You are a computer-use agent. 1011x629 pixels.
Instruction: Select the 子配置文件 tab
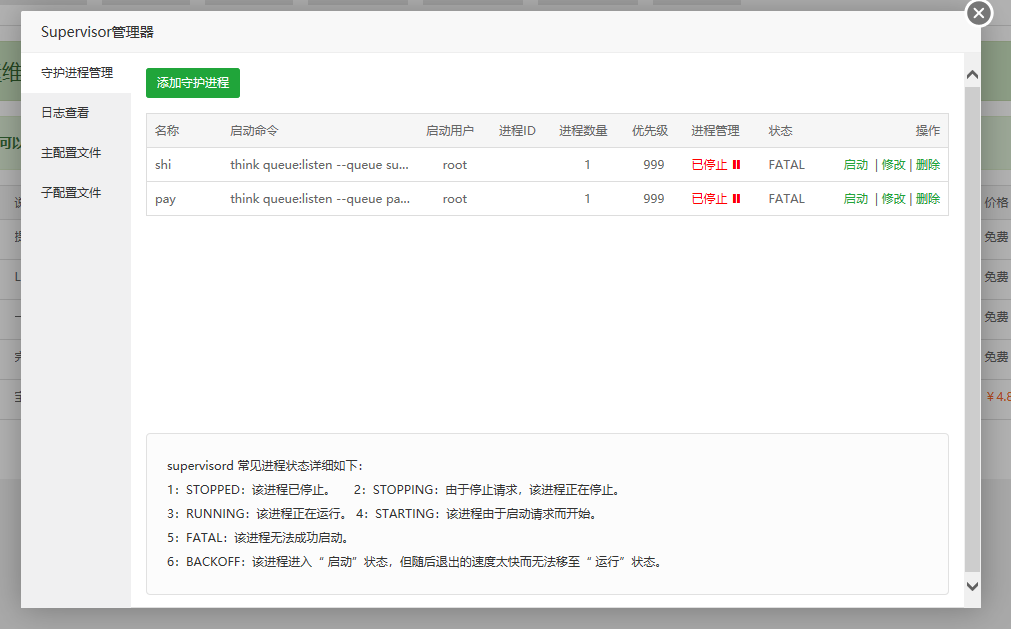coord(76,193)
